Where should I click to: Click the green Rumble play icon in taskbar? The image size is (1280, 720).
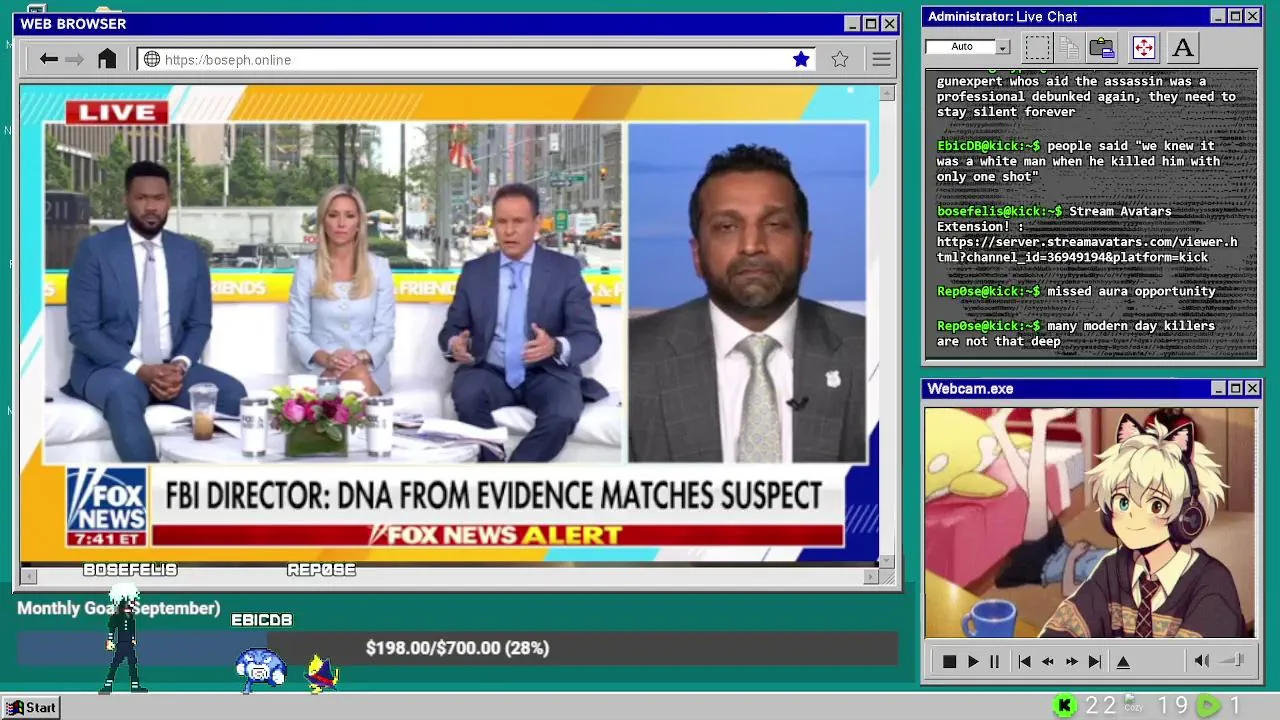(1209, 706)
